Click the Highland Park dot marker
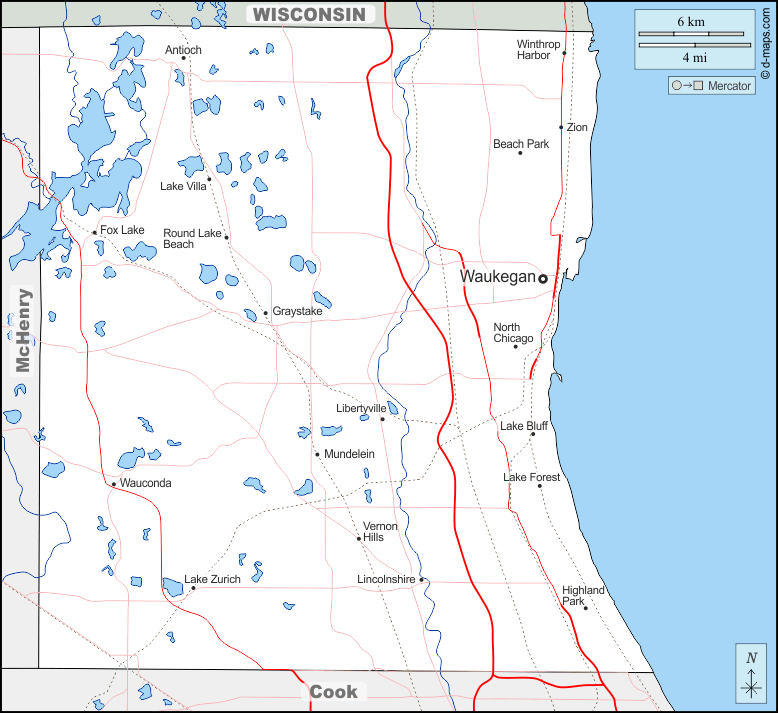This screenshot has width=778, height=713. [x=586, y=608]
